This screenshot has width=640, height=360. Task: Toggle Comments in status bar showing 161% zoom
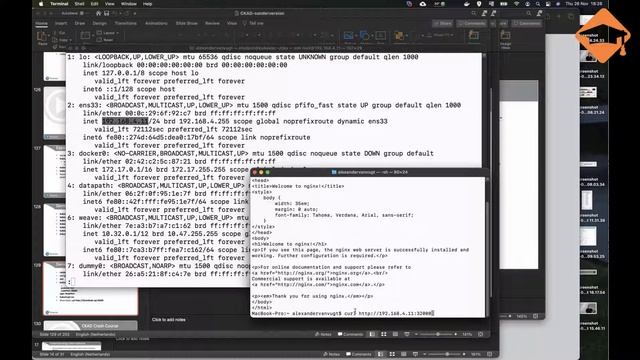[x=359, y=354]
